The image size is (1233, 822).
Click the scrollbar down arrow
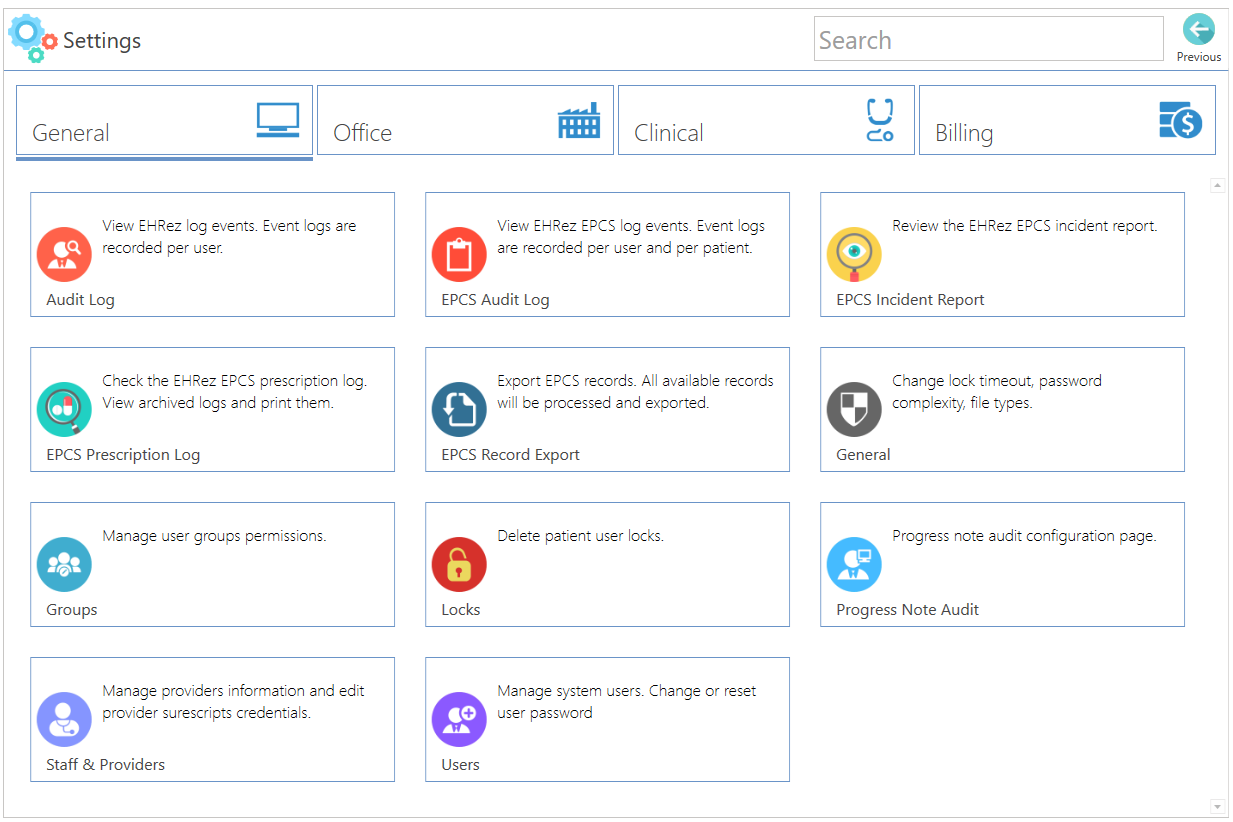pos(1217,806)
